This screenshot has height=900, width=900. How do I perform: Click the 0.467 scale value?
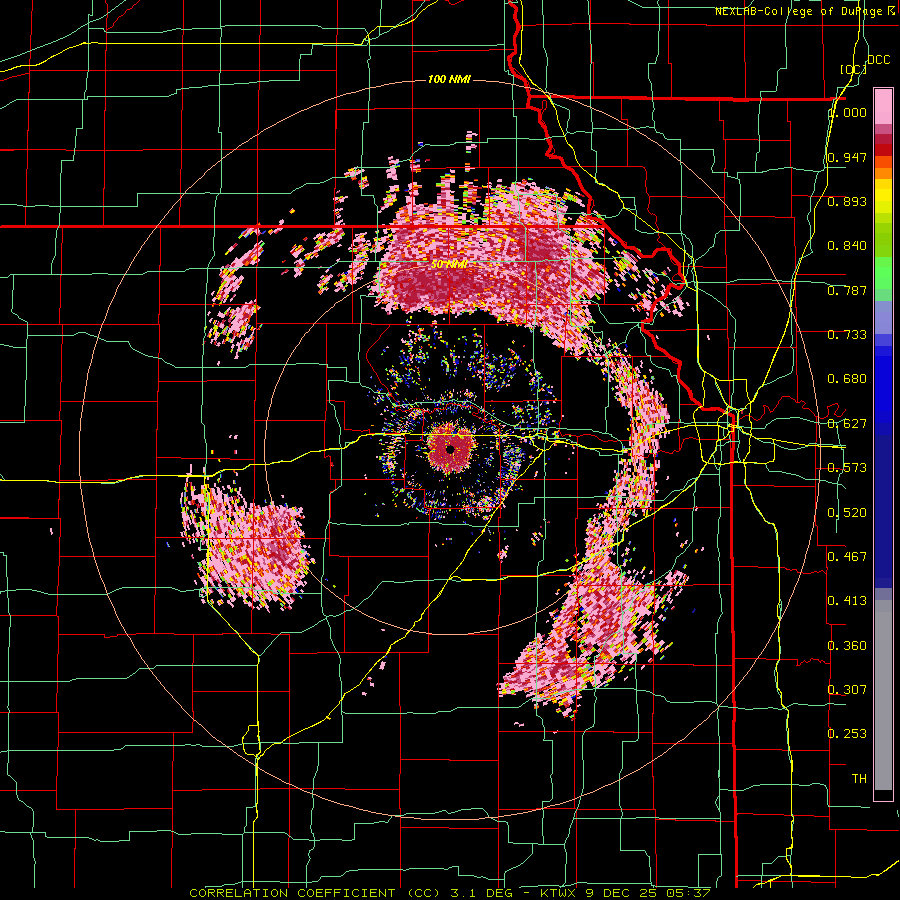coord(847,557)
